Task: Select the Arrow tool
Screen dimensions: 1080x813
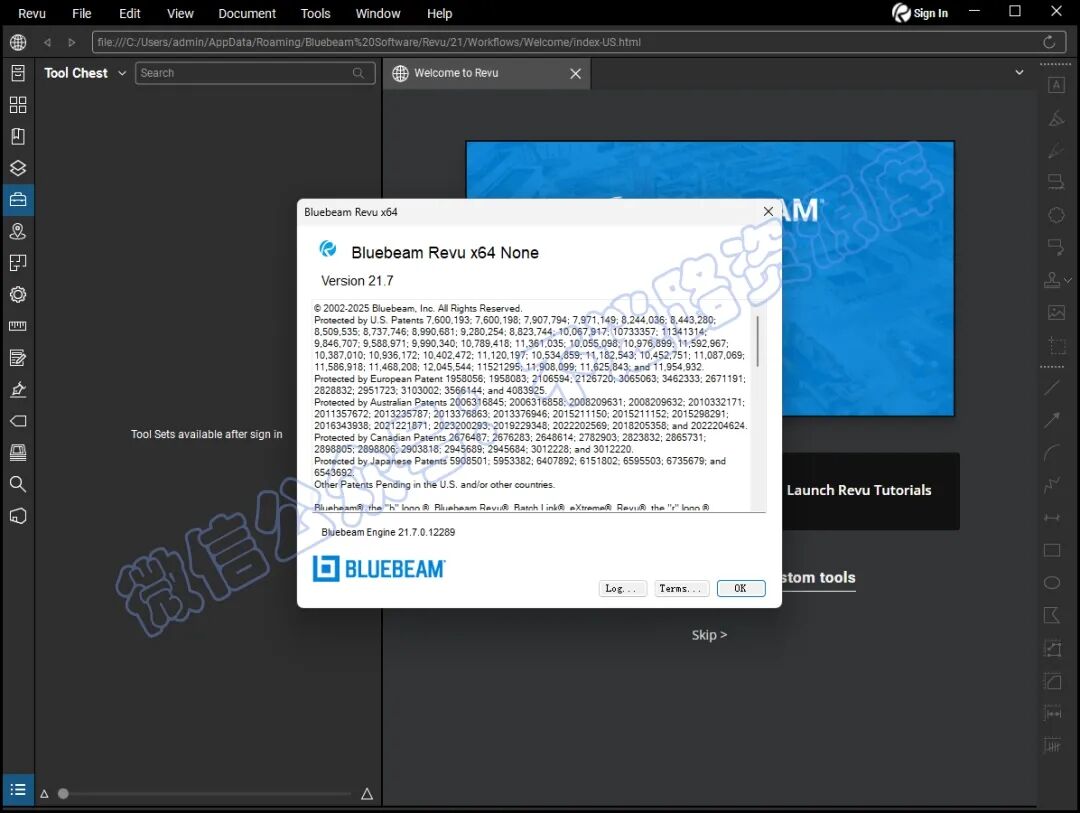Action: coord(1052,420)
